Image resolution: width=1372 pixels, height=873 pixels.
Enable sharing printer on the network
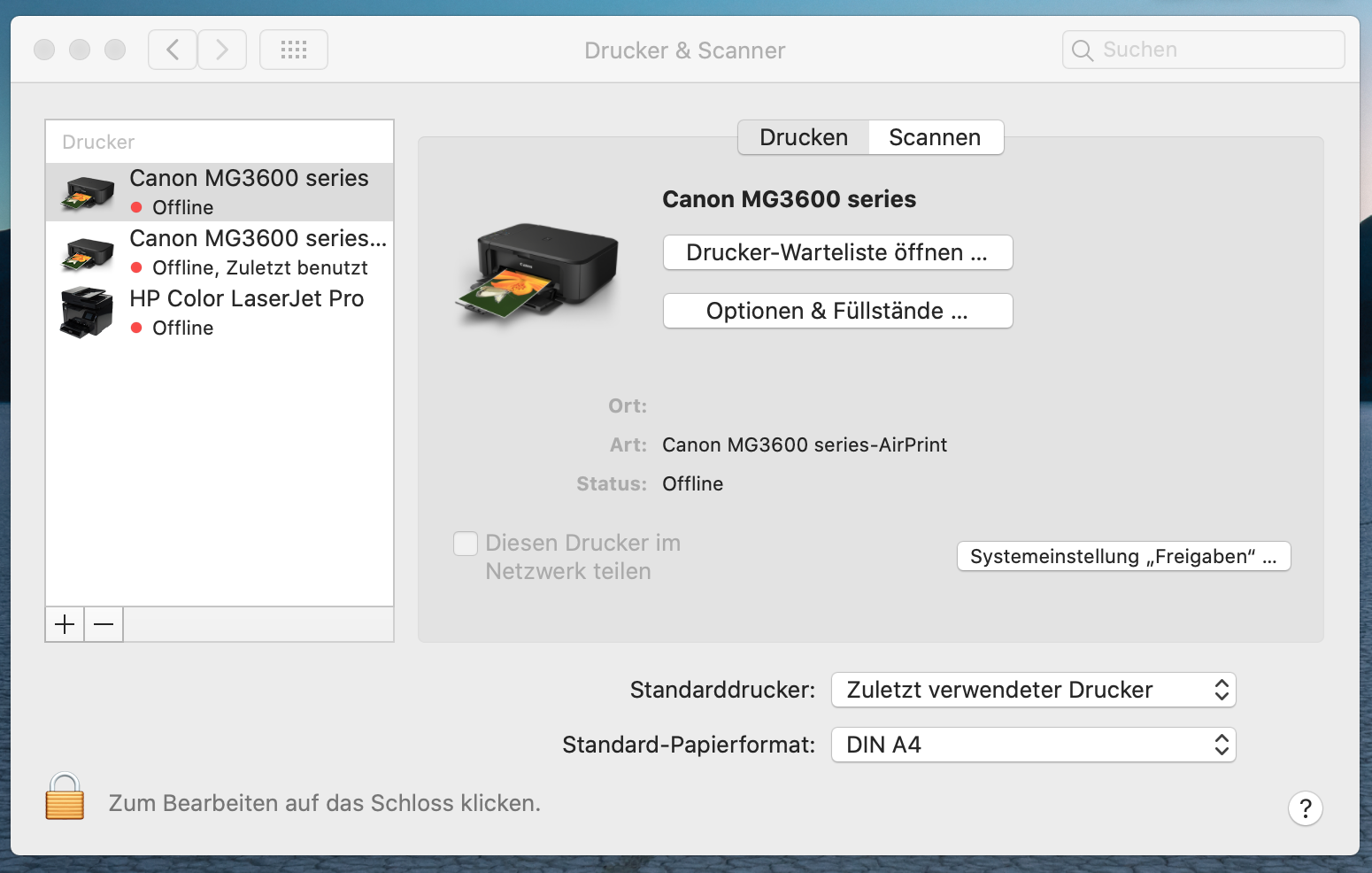click(x=465, y=543)
